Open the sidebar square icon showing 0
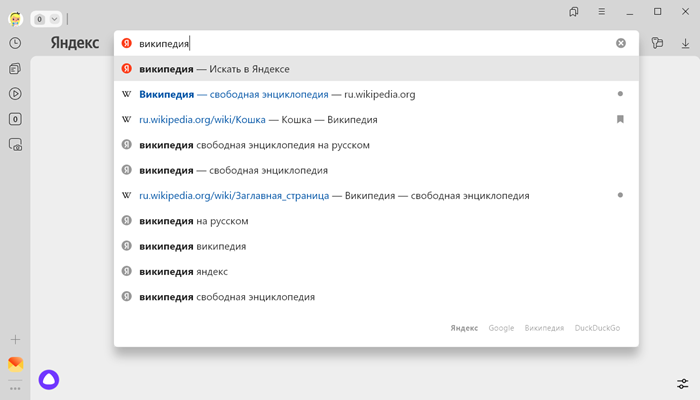The width and height of the screenshot is (700, 400). [15, 119]
